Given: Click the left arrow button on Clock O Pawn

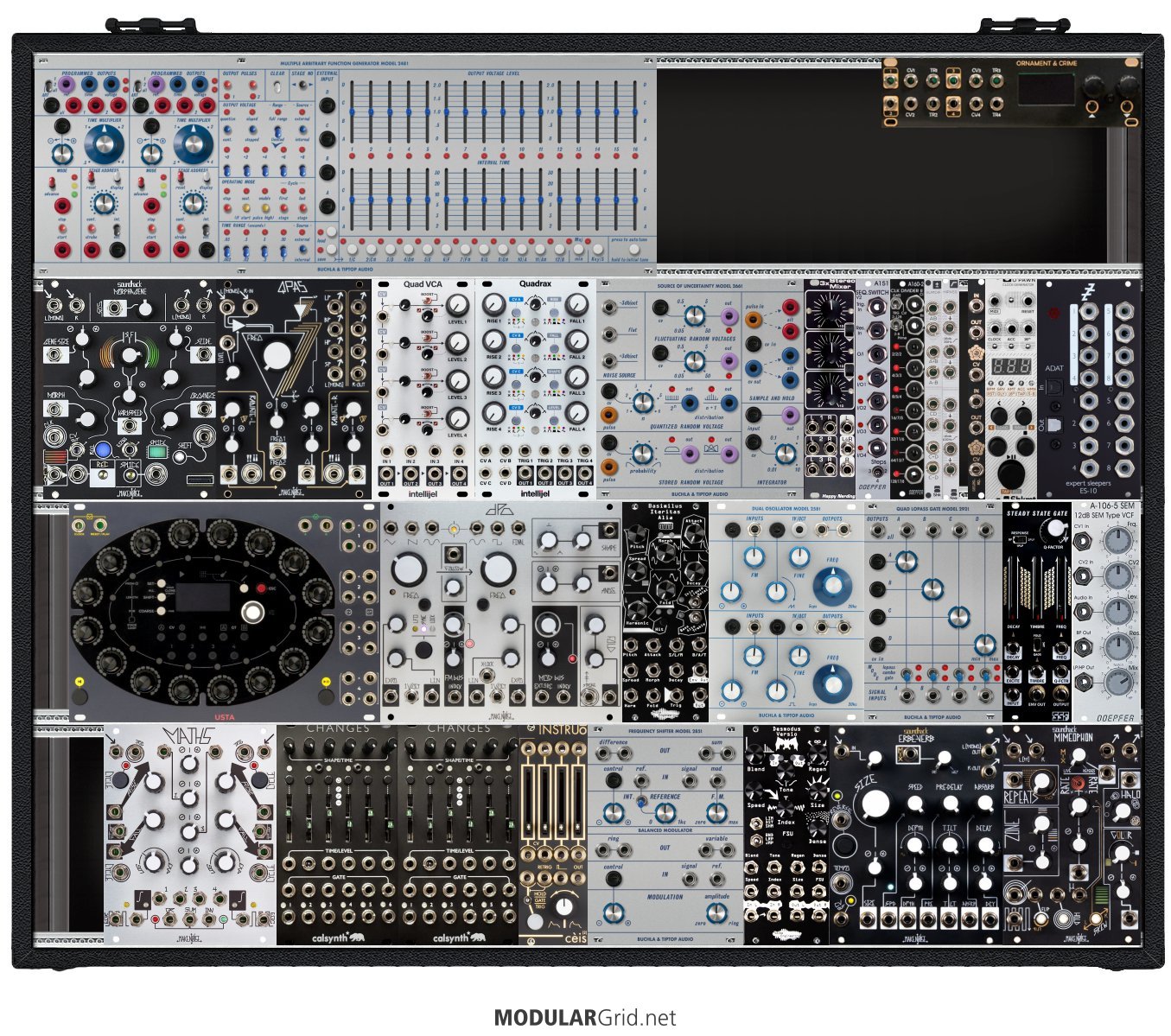Looking at the screenshot, I should click(998, 417).
